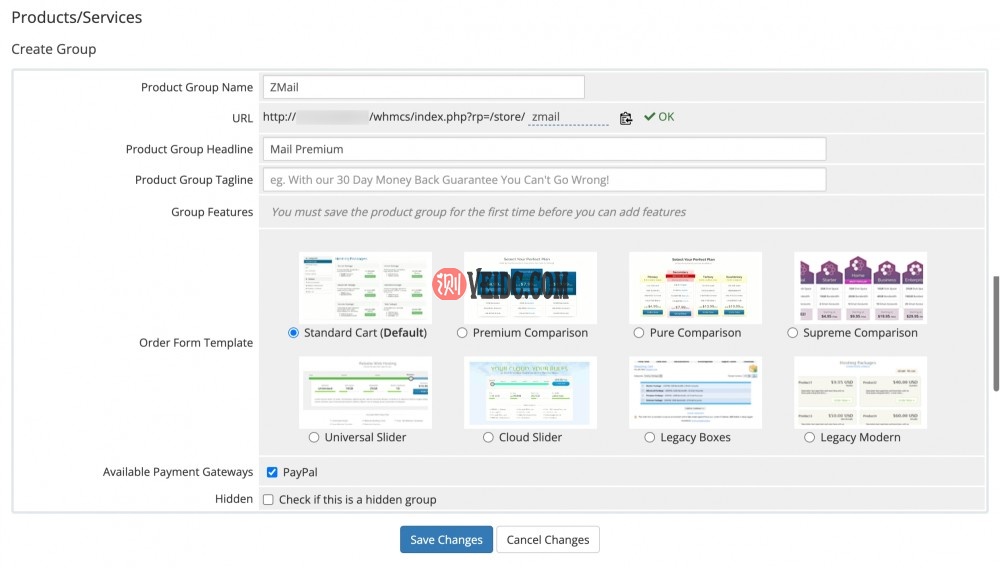The height and width of the screenshot is (568, 1000).
Task: Uncheck the PayPal payment gateway
Action: tap(272, 472)
